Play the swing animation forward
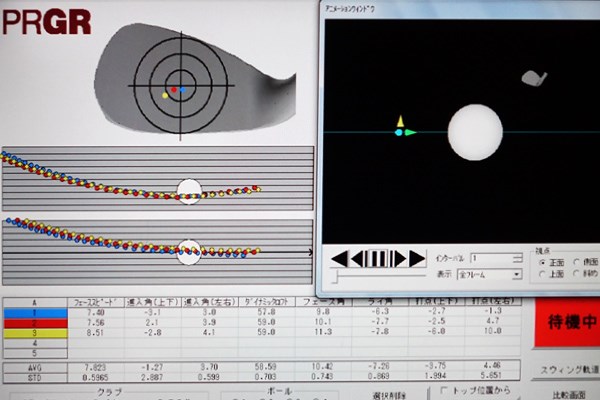 [x=417, y=259]
